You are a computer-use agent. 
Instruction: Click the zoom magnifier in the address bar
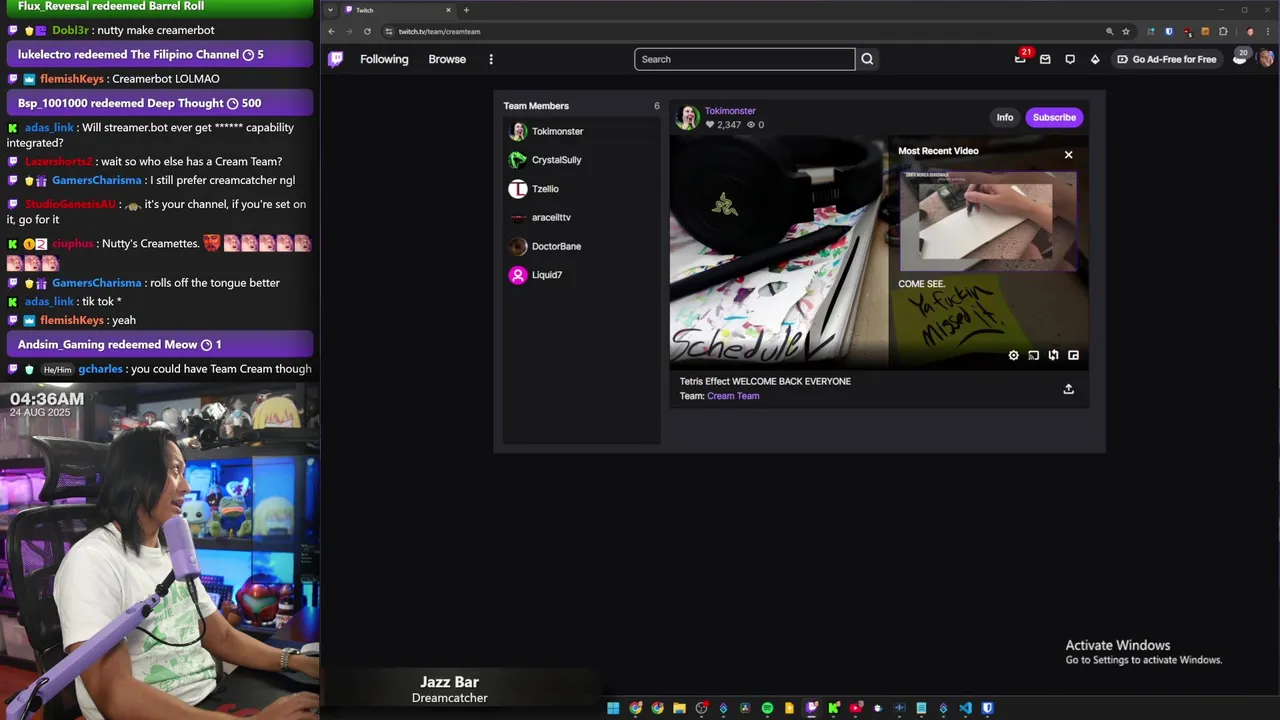[x=1109, y=31]
